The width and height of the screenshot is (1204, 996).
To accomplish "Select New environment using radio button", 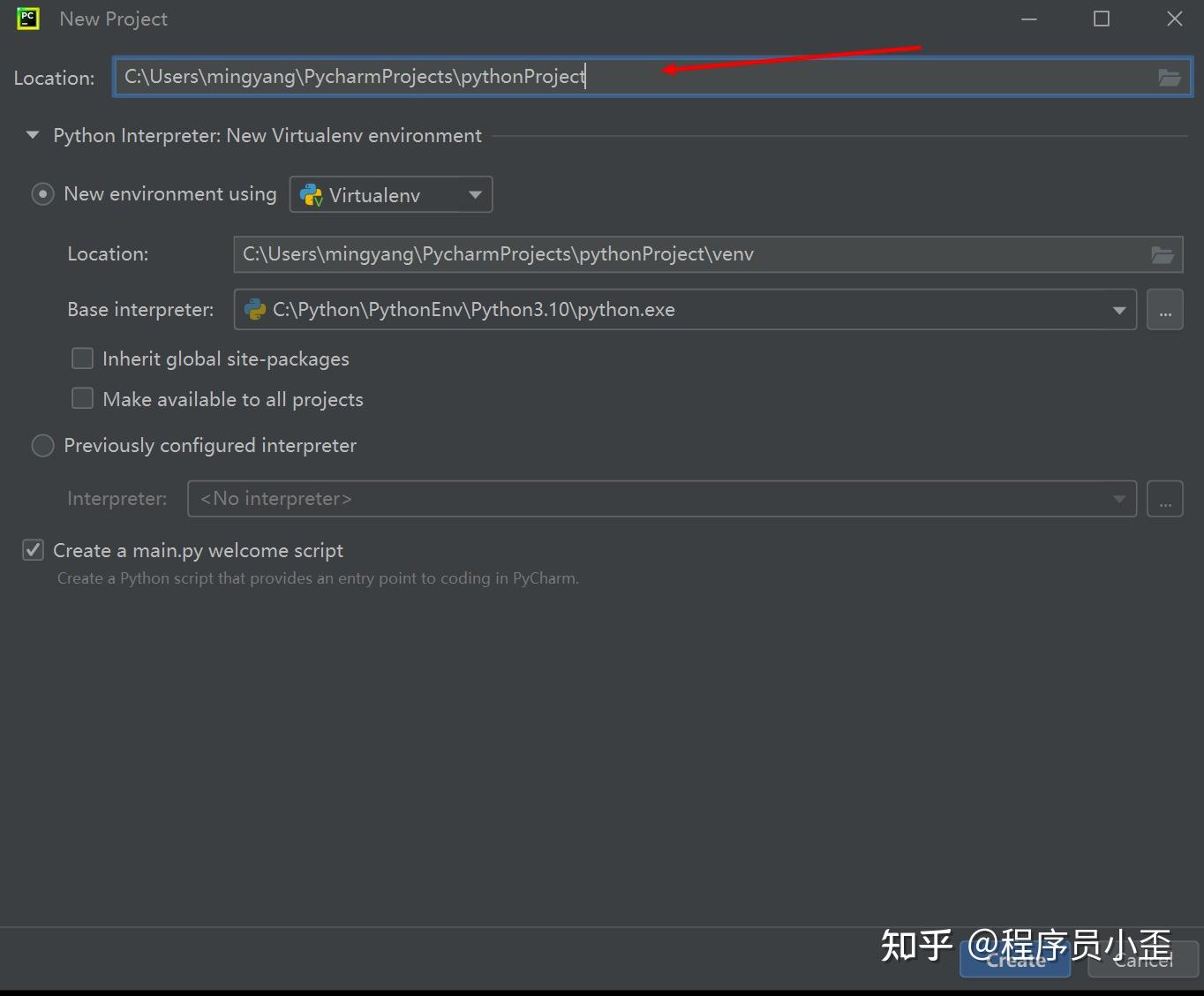I will coord(42,194).
